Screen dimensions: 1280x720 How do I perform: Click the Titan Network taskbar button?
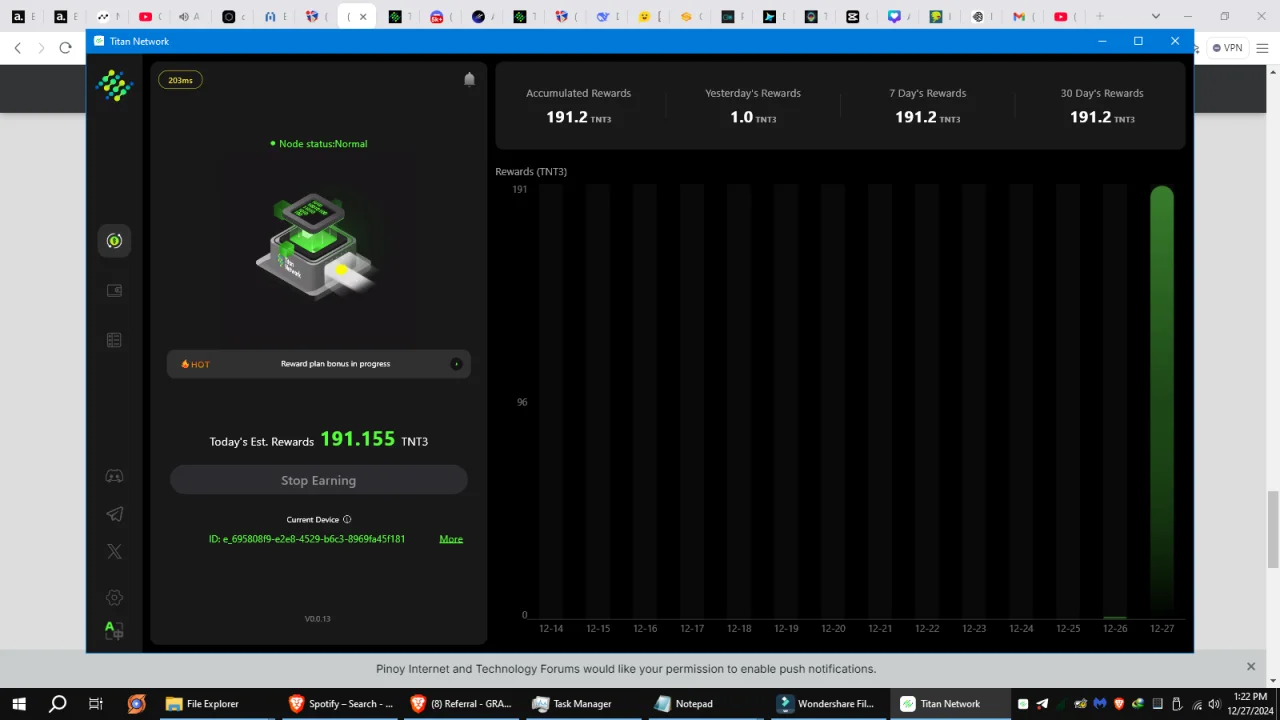pyautogui.click(x=949, y=704)
